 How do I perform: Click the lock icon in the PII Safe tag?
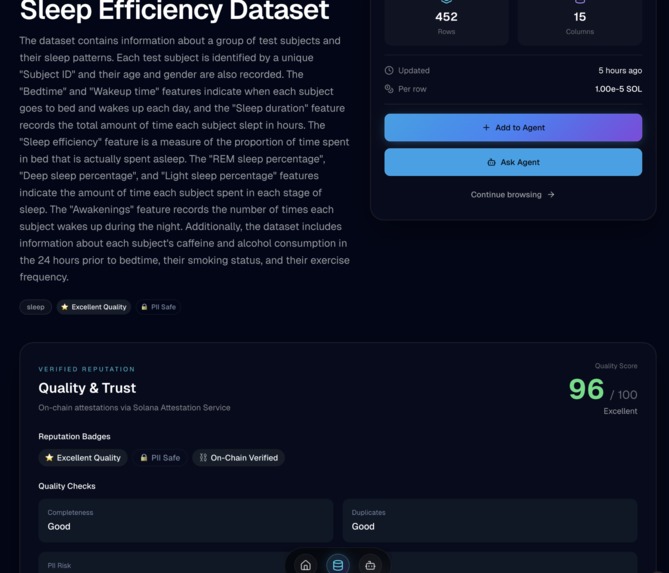click(x=144, y=307)
